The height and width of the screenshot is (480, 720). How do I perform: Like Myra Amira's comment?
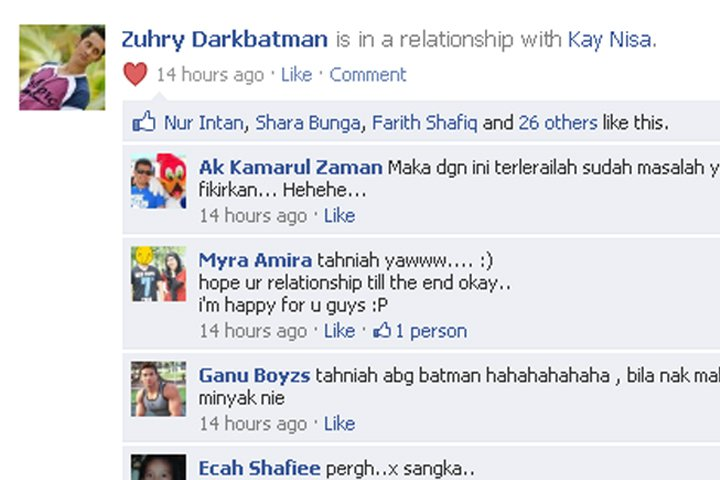tap(339, 331)
